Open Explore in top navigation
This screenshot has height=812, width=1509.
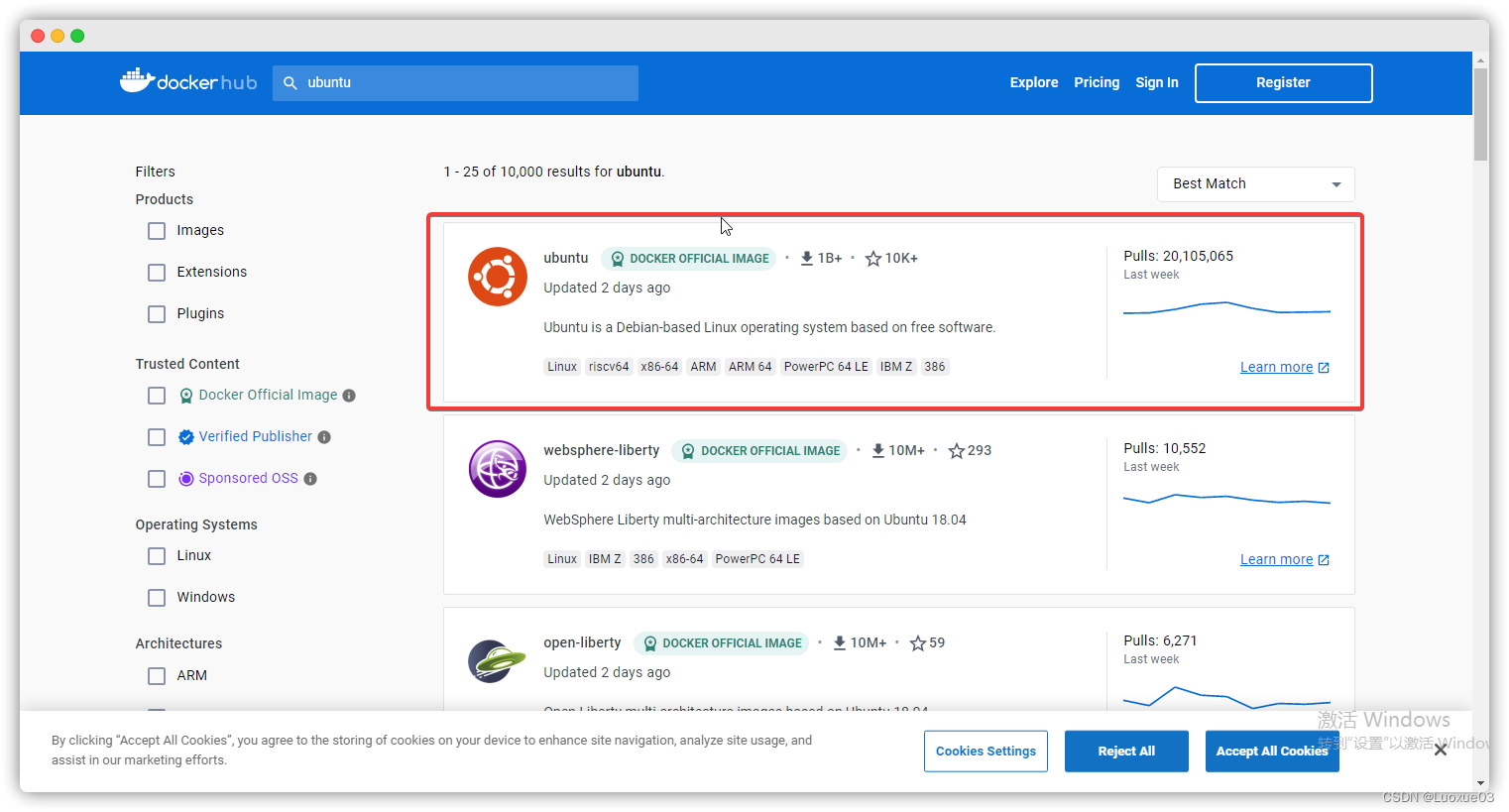click(x=1034, y=83)
